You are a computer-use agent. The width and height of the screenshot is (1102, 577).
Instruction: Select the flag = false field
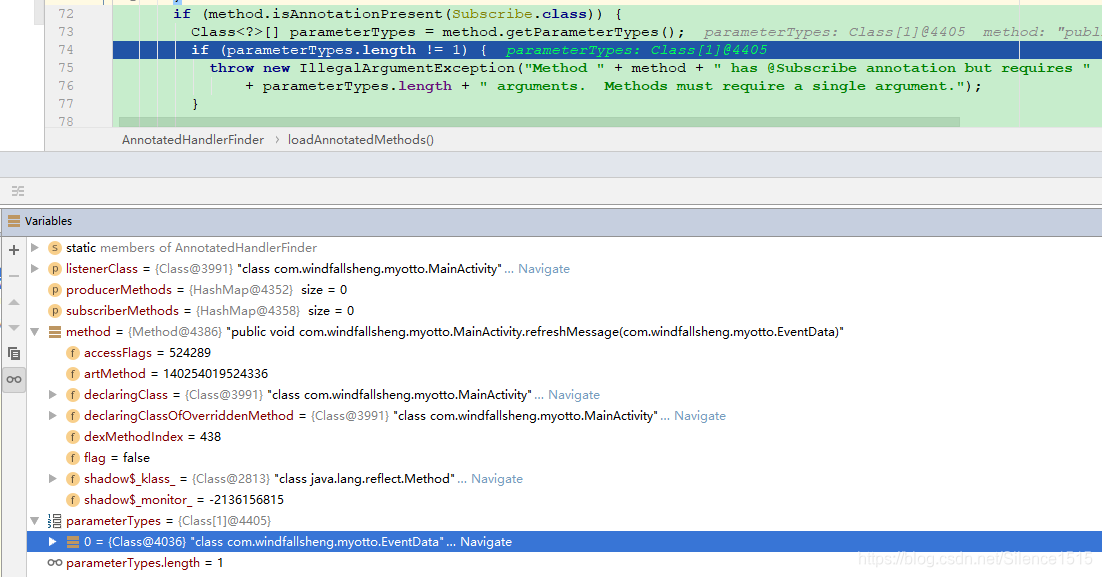coord(564,458)
